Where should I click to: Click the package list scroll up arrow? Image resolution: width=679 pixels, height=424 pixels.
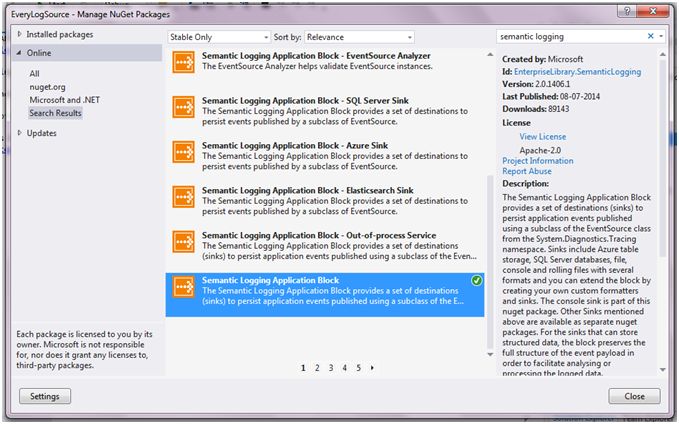490,55
